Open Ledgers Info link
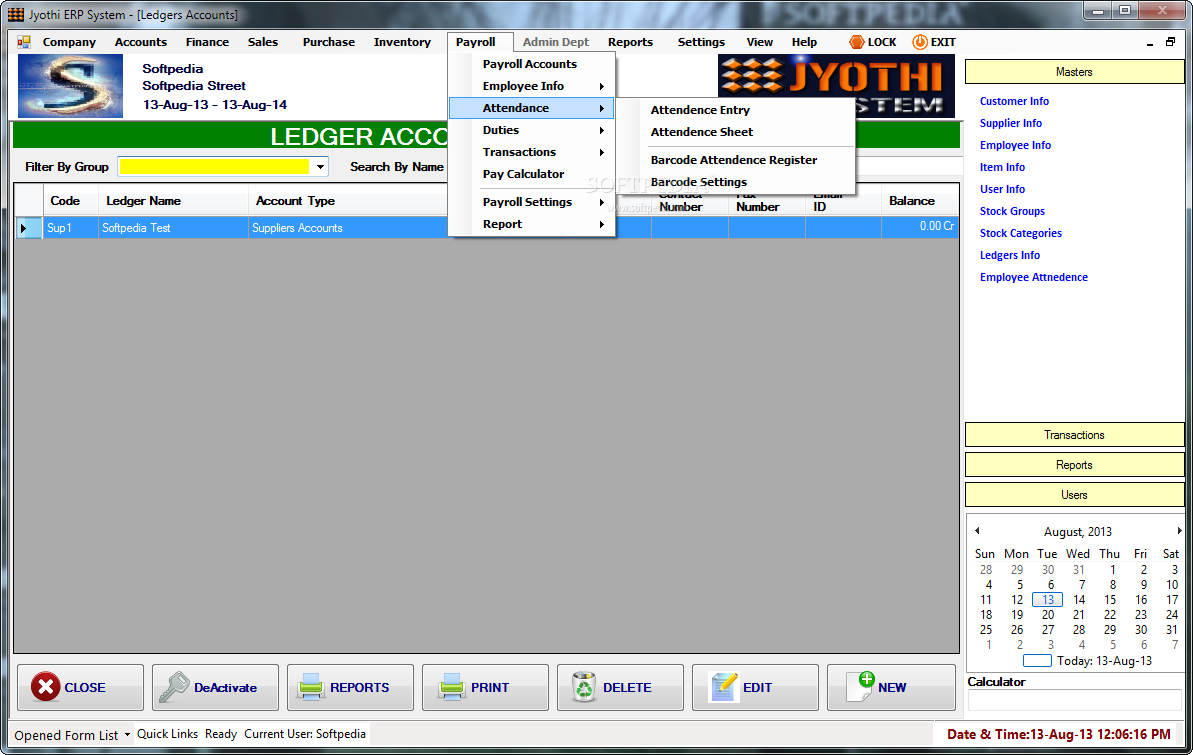The width and height of the screenshot is (1193, 755). 1010,256
